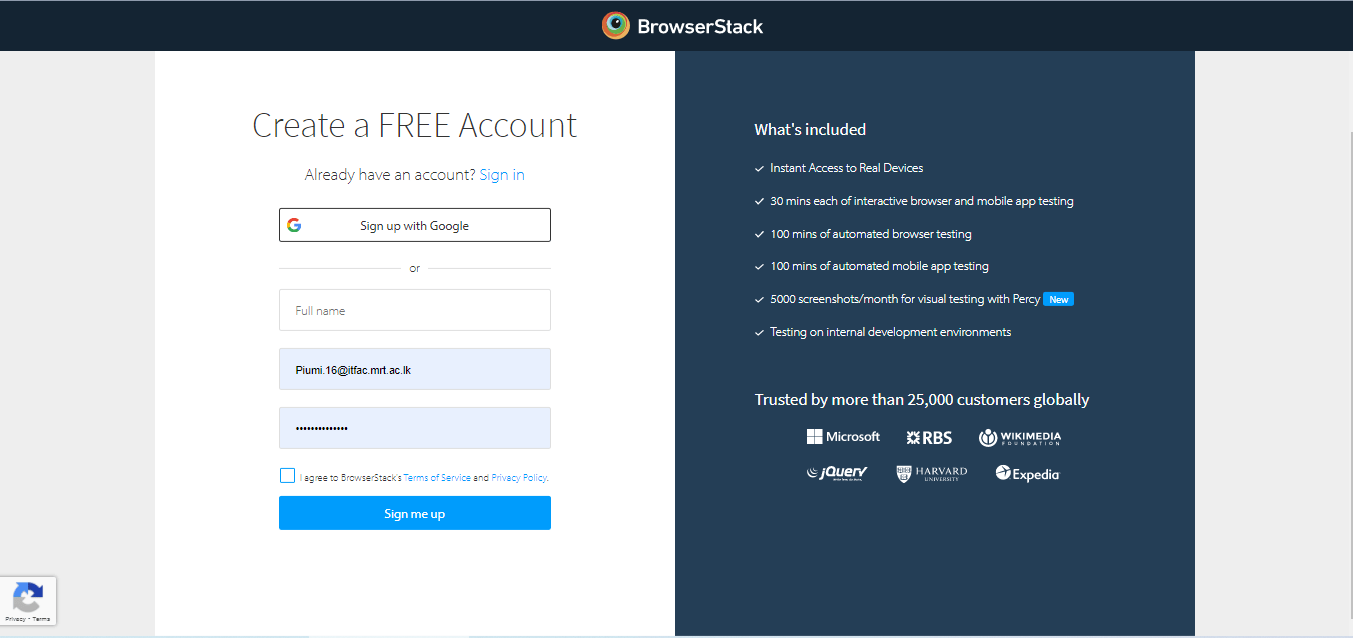Click the email field with Piumi.16@itfac.mrt.ac.lk
1353x638 pixels.
(x=415, y=369)
